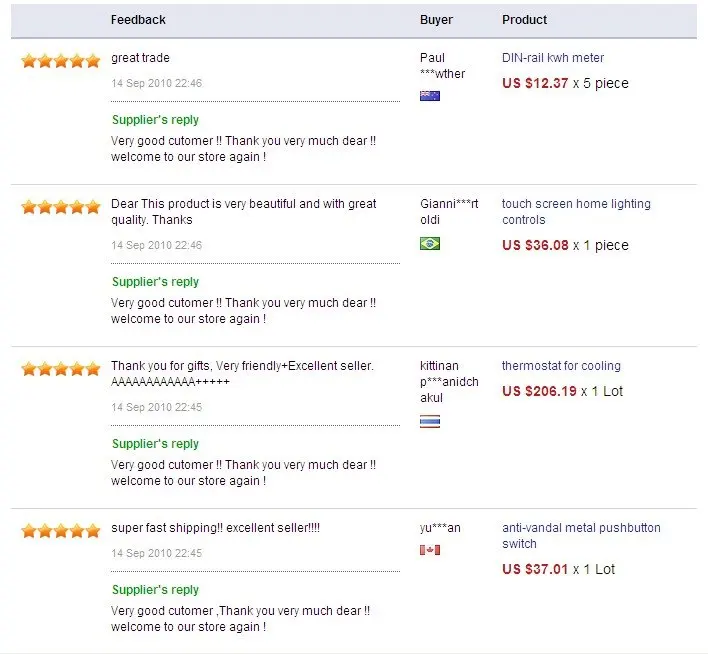Viewport: 708px width, 654px height.
Task: Click the Brazil flag under Gianni
Action: point(430,243)
